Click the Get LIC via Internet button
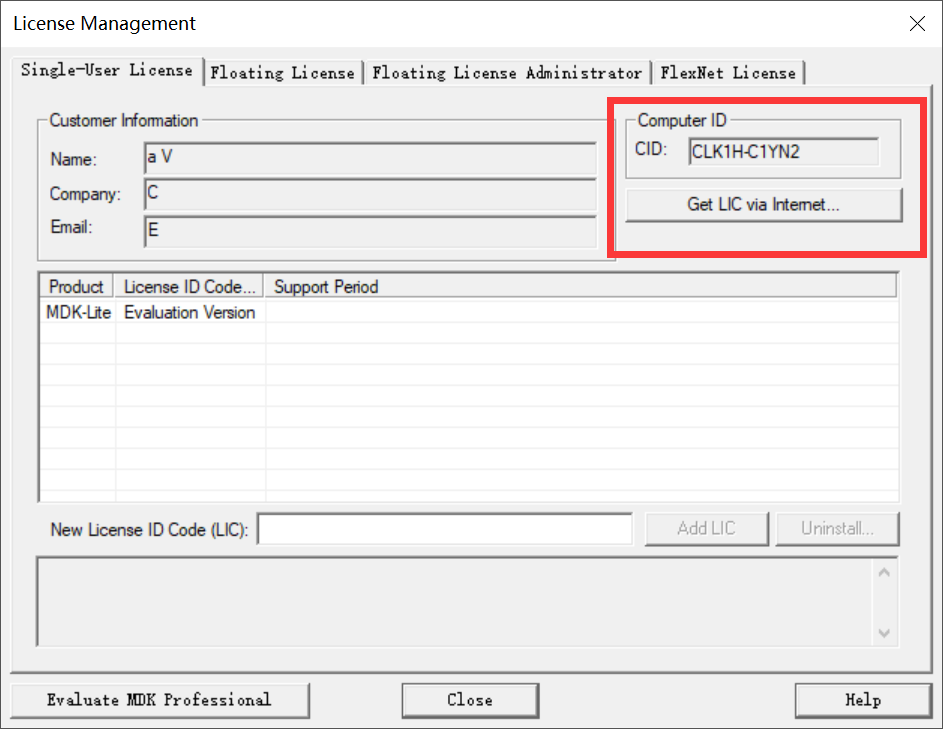943x729 pixels. pos(764,205)
